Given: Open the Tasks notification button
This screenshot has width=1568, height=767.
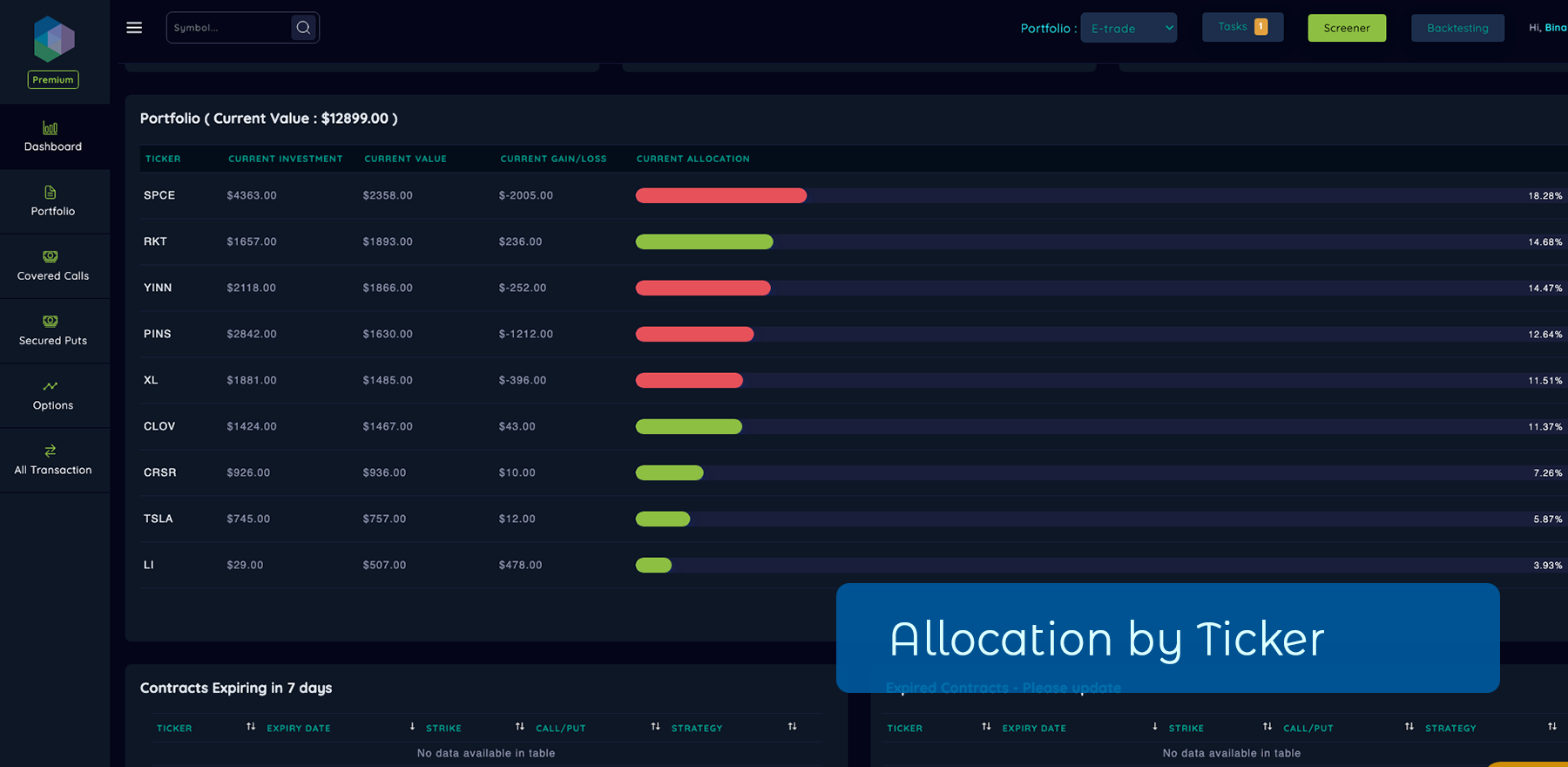Looking at the screenshot, I should coord(1242,27).
